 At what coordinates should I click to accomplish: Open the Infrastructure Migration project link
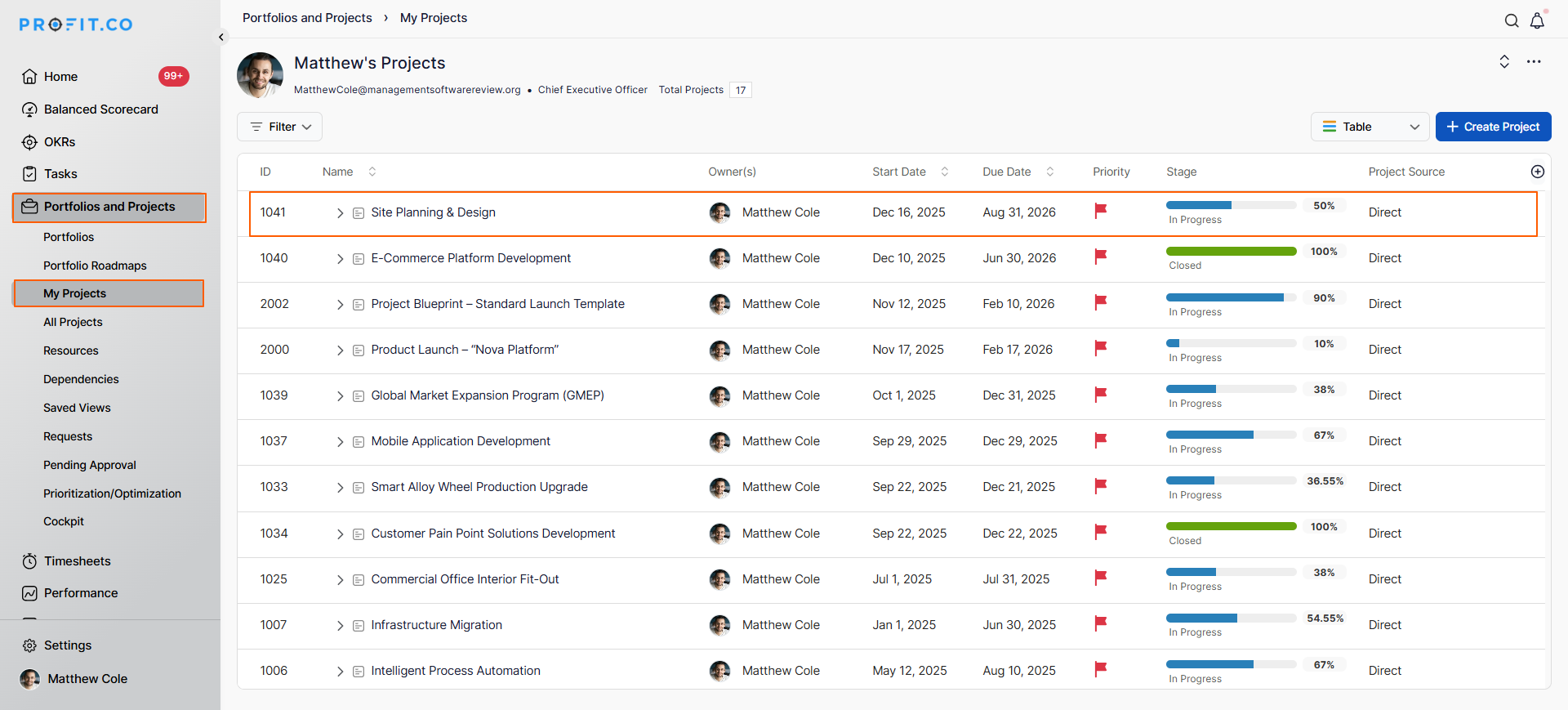[x=436, y=625]
